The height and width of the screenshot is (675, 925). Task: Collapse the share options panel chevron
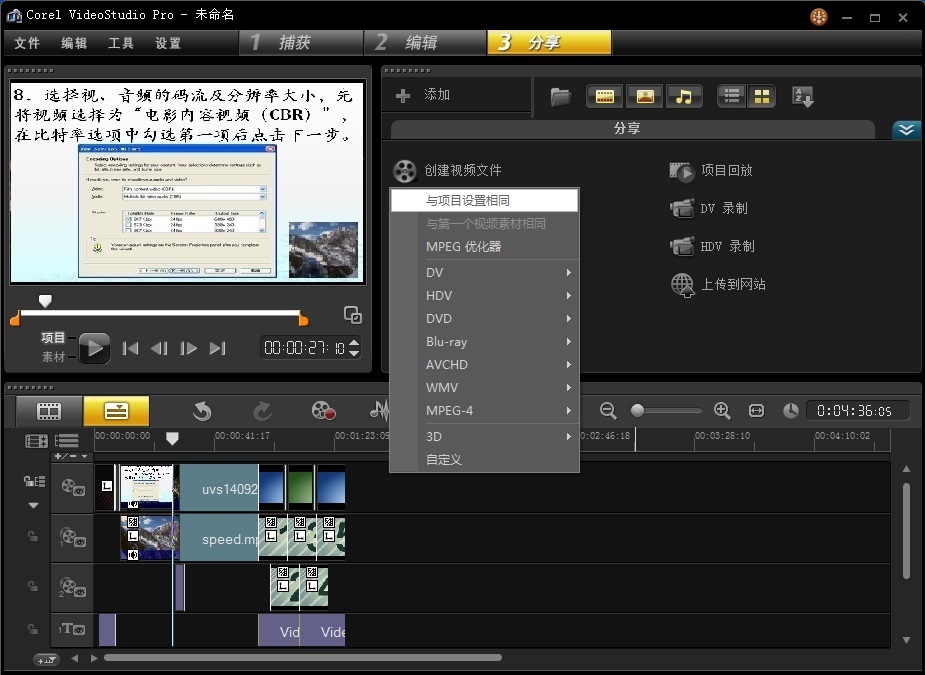point(906,130)
